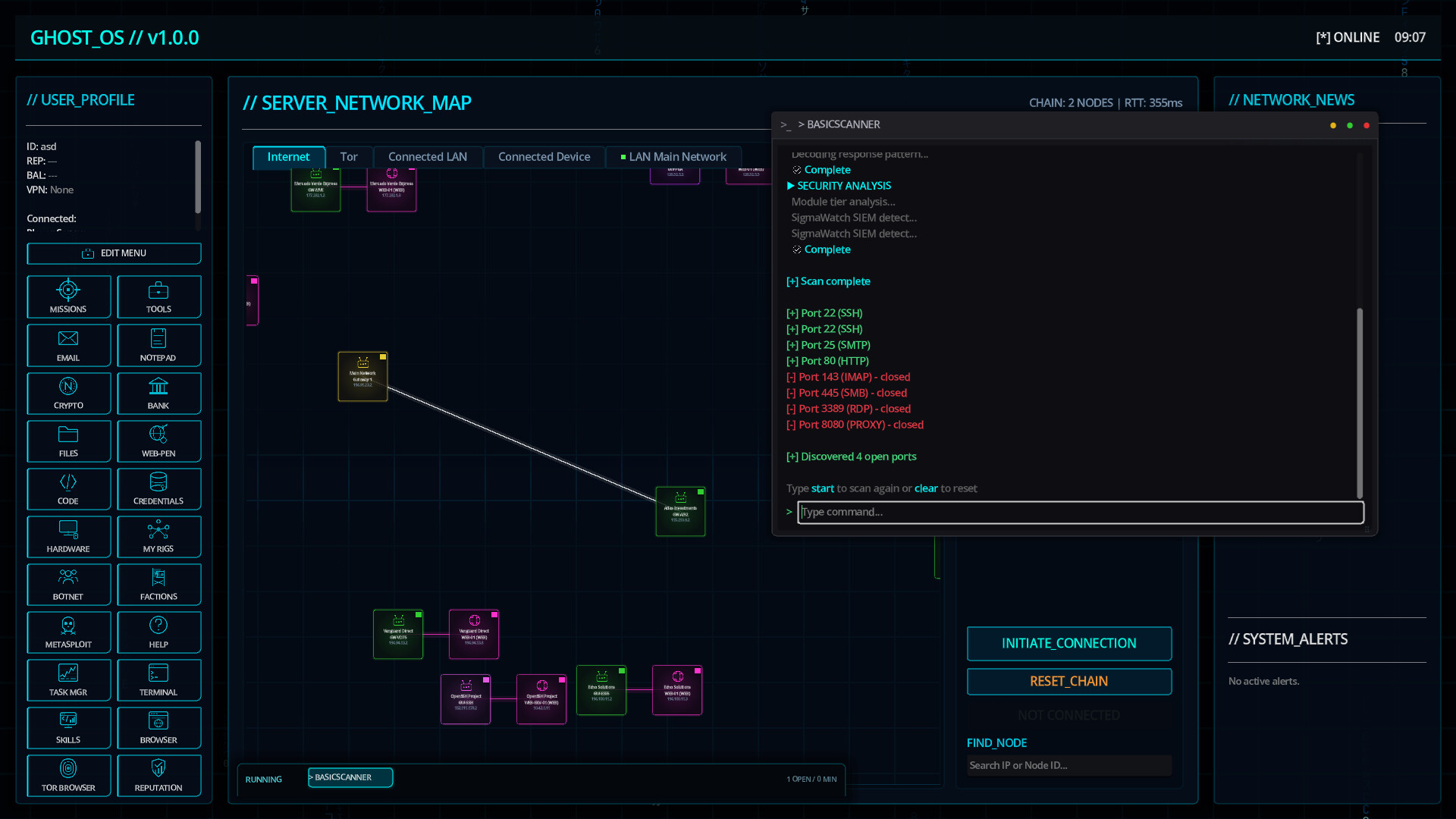Select the OpenSSH Project web server node
Image resolution: width=1456 pixels, height=819 pixels.
pyautogui.click(x=541, y=699)
